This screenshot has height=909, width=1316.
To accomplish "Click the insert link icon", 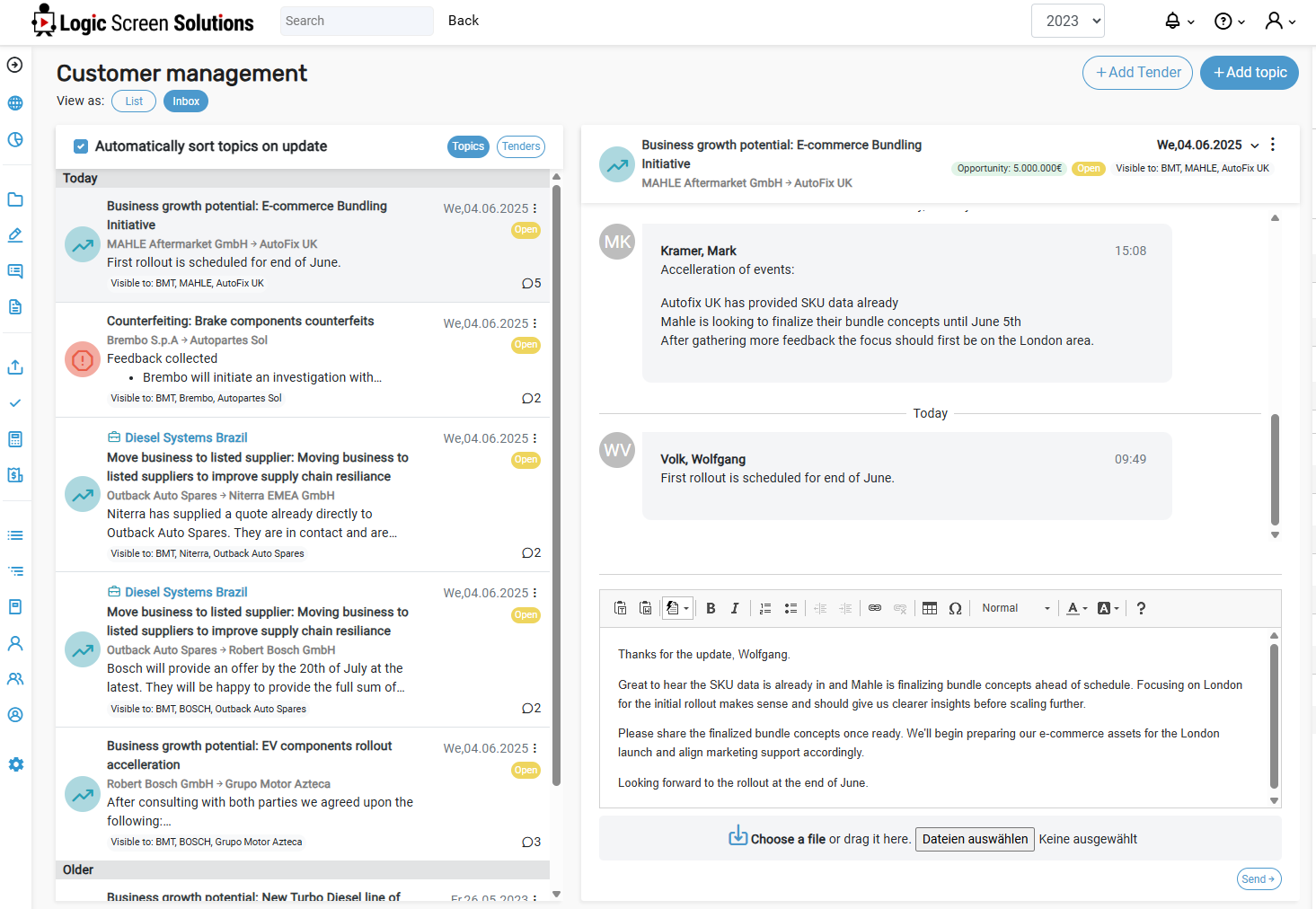I will (x=875, y=608).
